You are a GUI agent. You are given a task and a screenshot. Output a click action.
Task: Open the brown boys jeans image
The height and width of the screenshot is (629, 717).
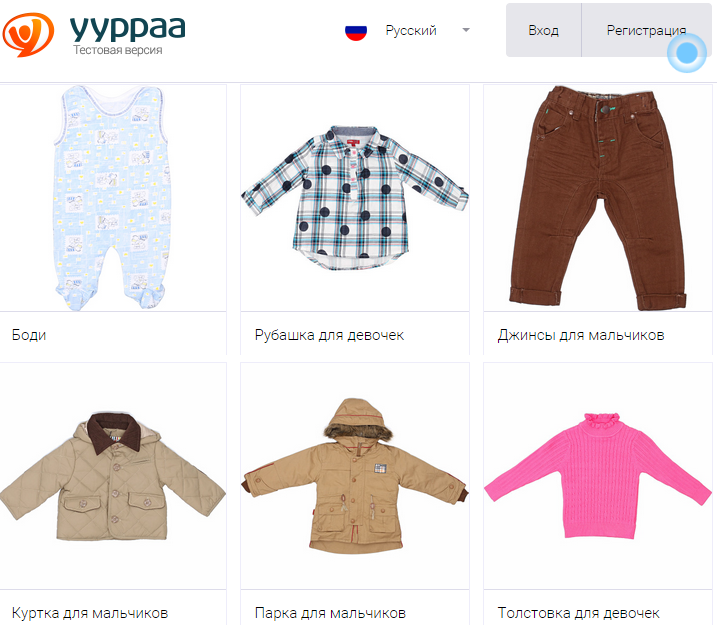tap(598, 198)
